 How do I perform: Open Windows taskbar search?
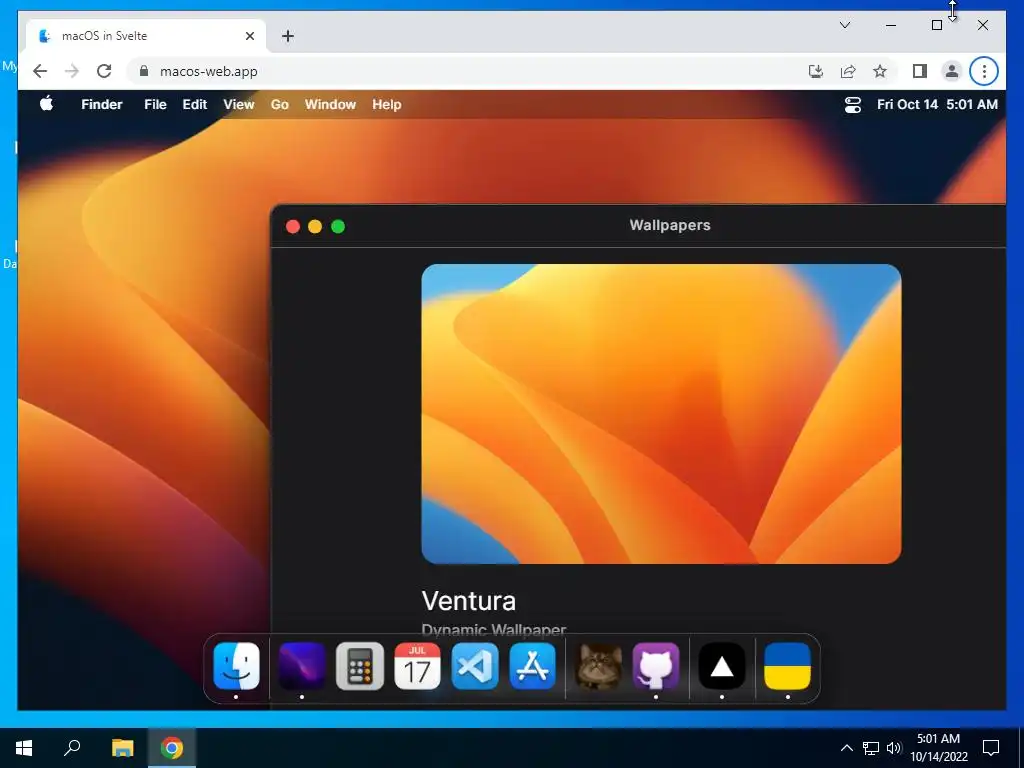tap(72, 748)
